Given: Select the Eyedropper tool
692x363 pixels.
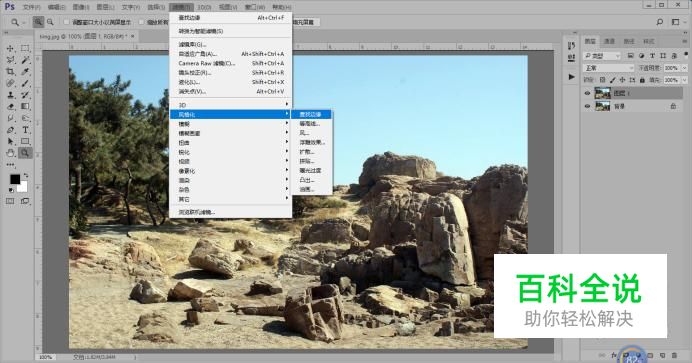Looking at the screenshot, I should click(x=25, y=71).
